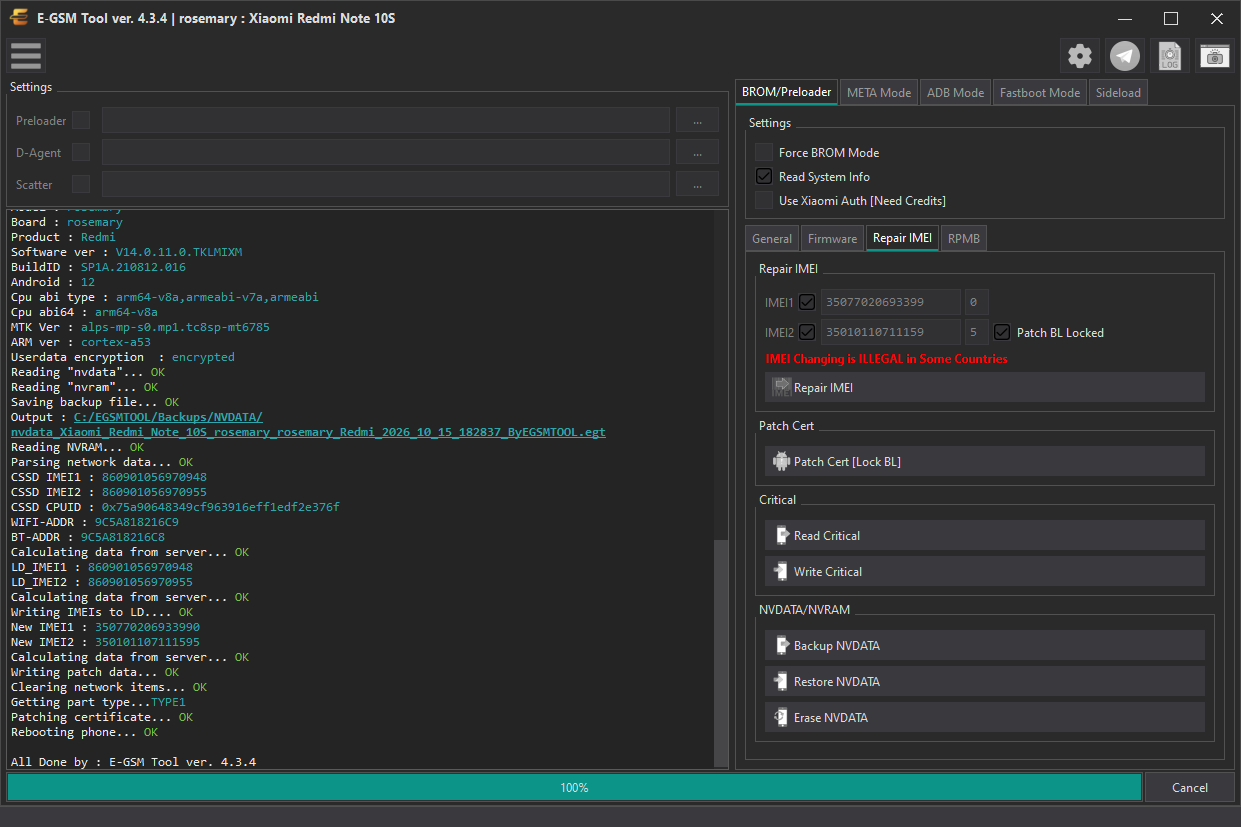Enable the D-Agent checkbox
The image size is (1241, 827).
tap(81, 152)
